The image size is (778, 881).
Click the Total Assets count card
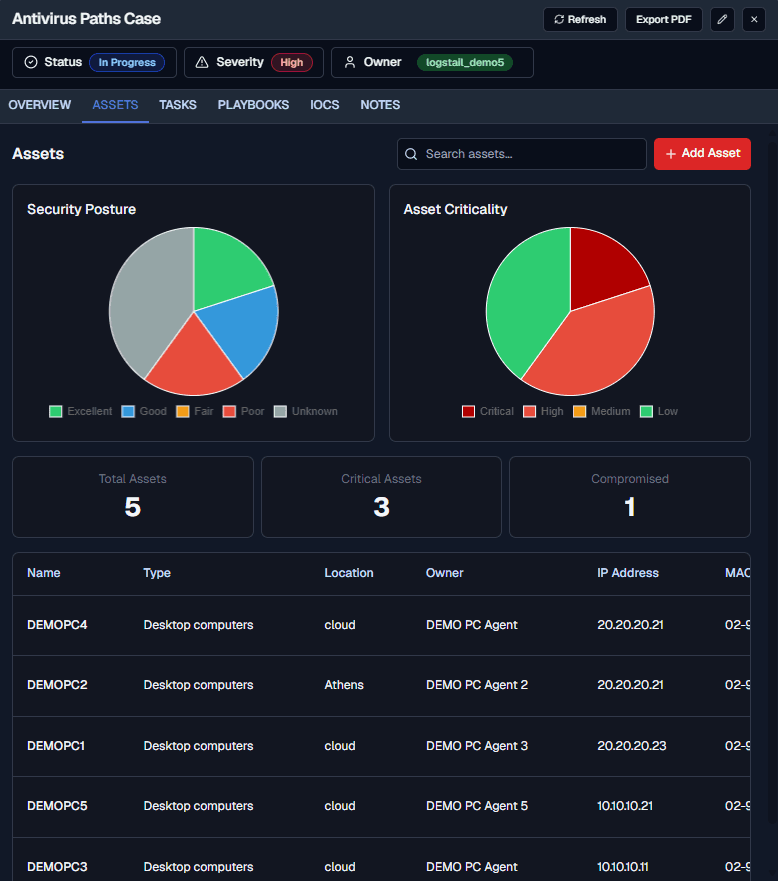click(133, 497)
